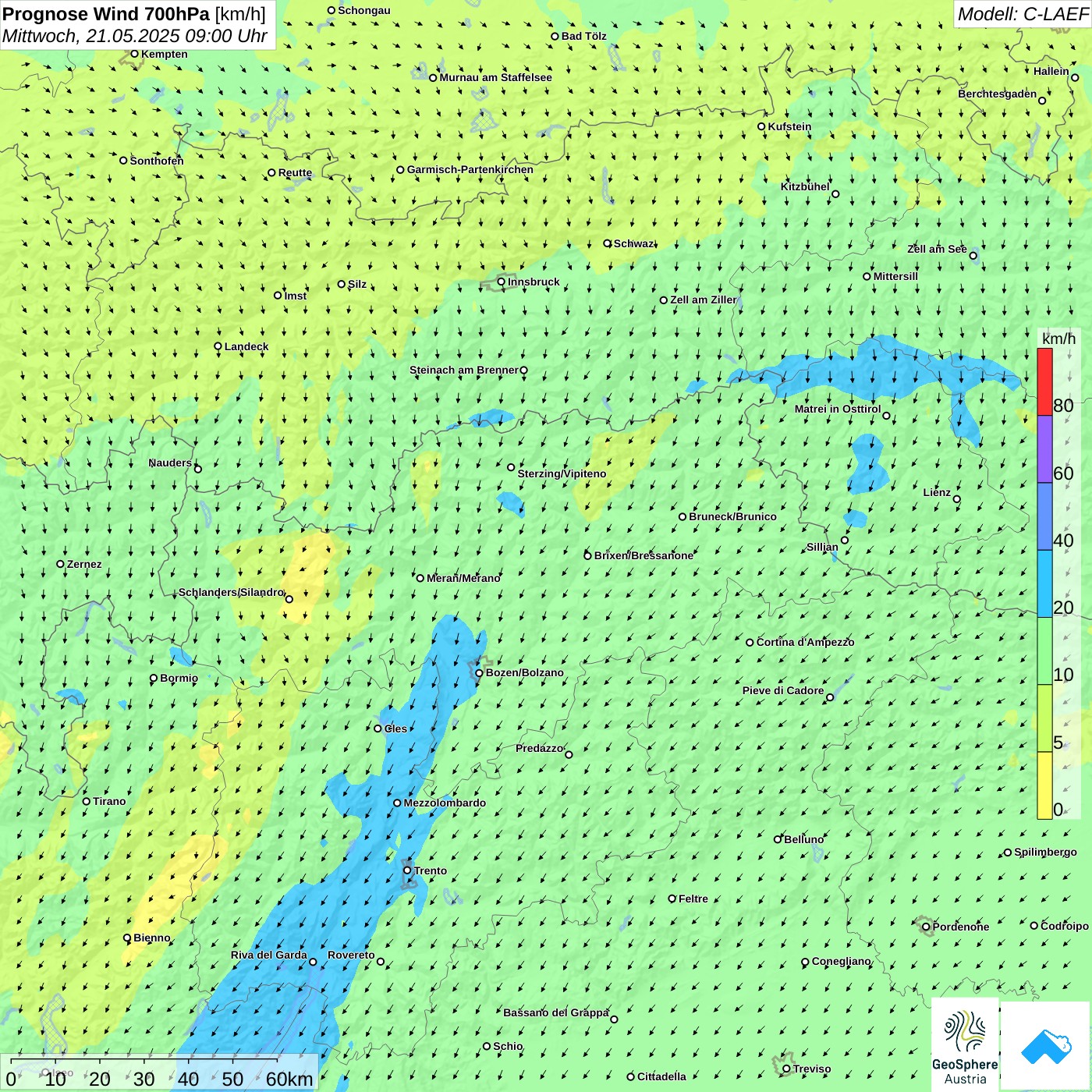Click the Matrei in Osttirol label

[x=838, y=409]
